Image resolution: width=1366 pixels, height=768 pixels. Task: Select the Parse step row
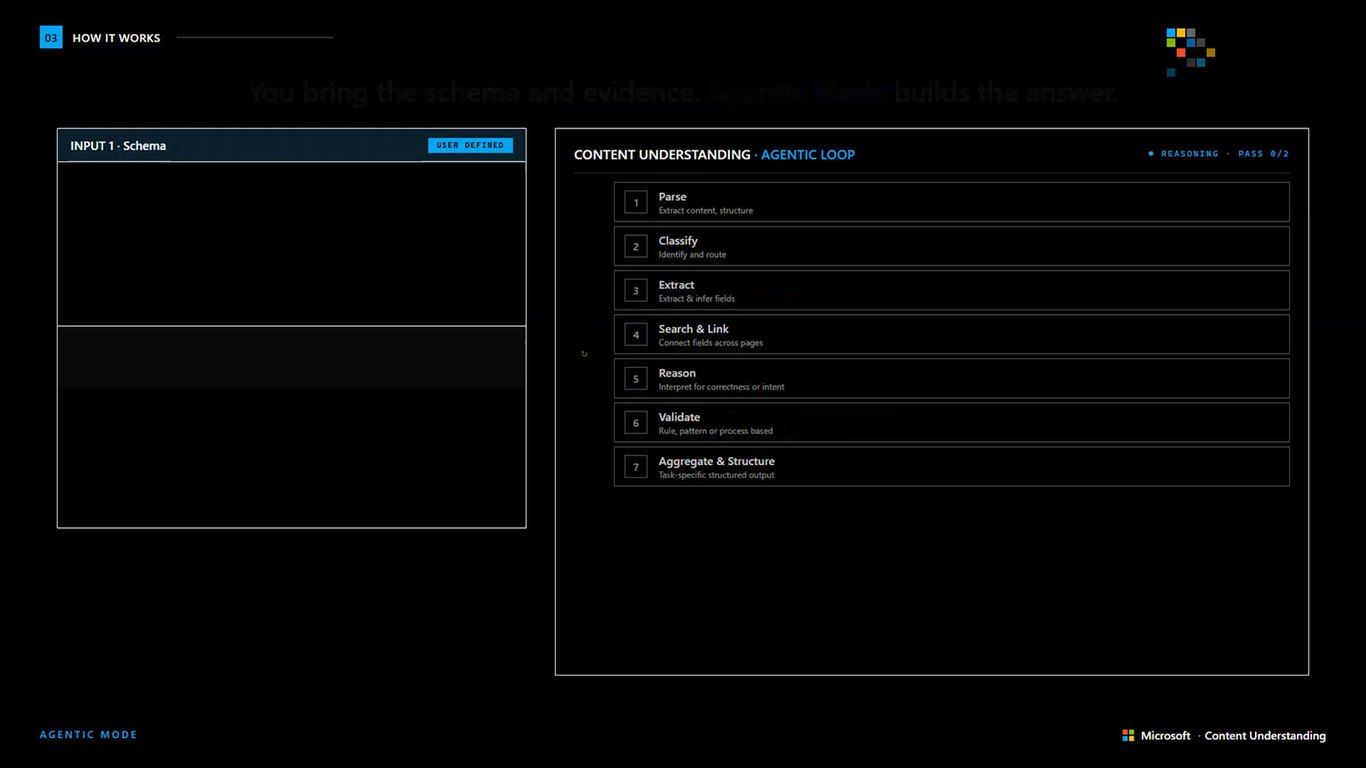point(951,202)
